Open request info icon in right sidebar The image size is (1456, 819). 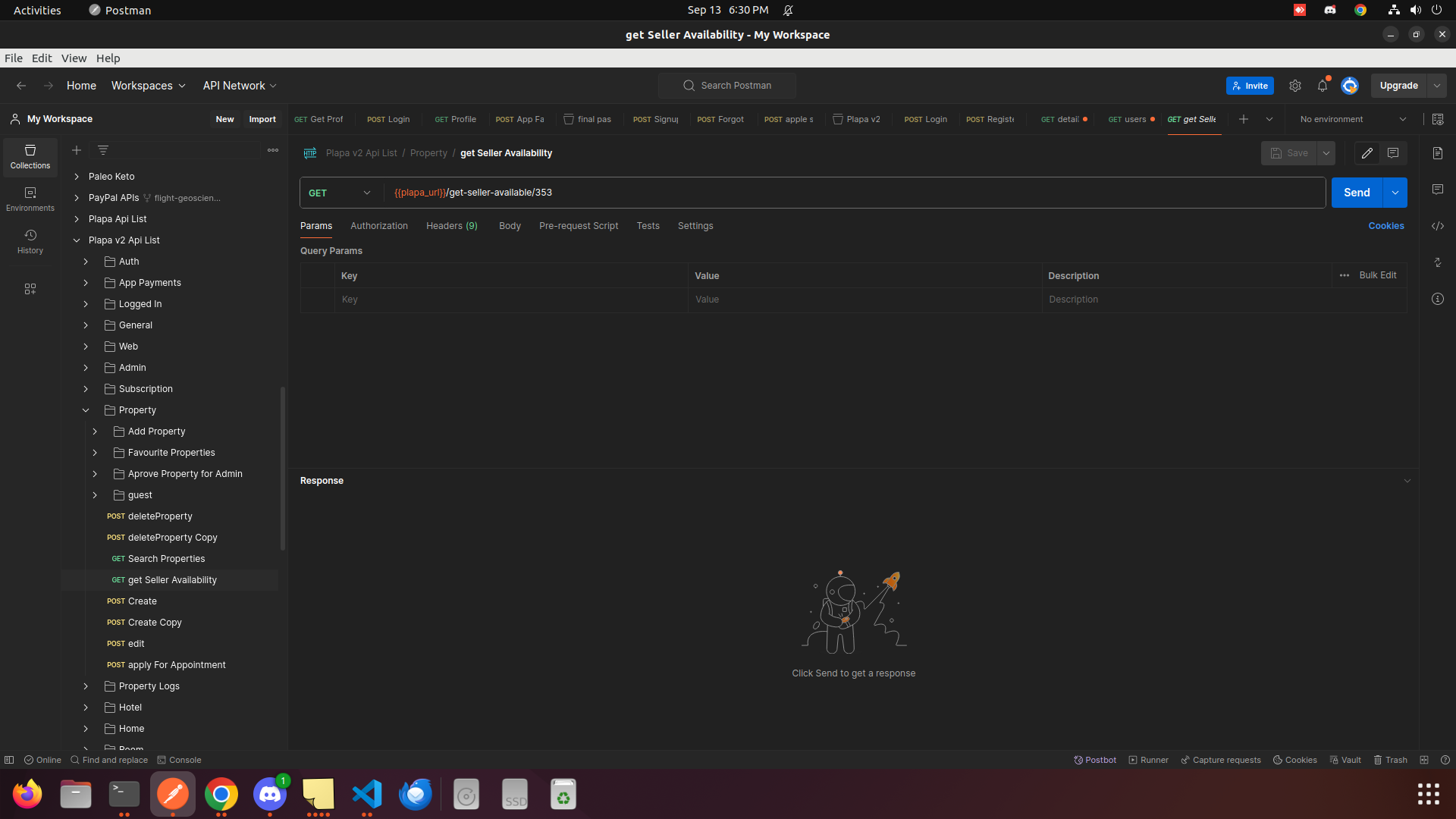coord(1438,299)
